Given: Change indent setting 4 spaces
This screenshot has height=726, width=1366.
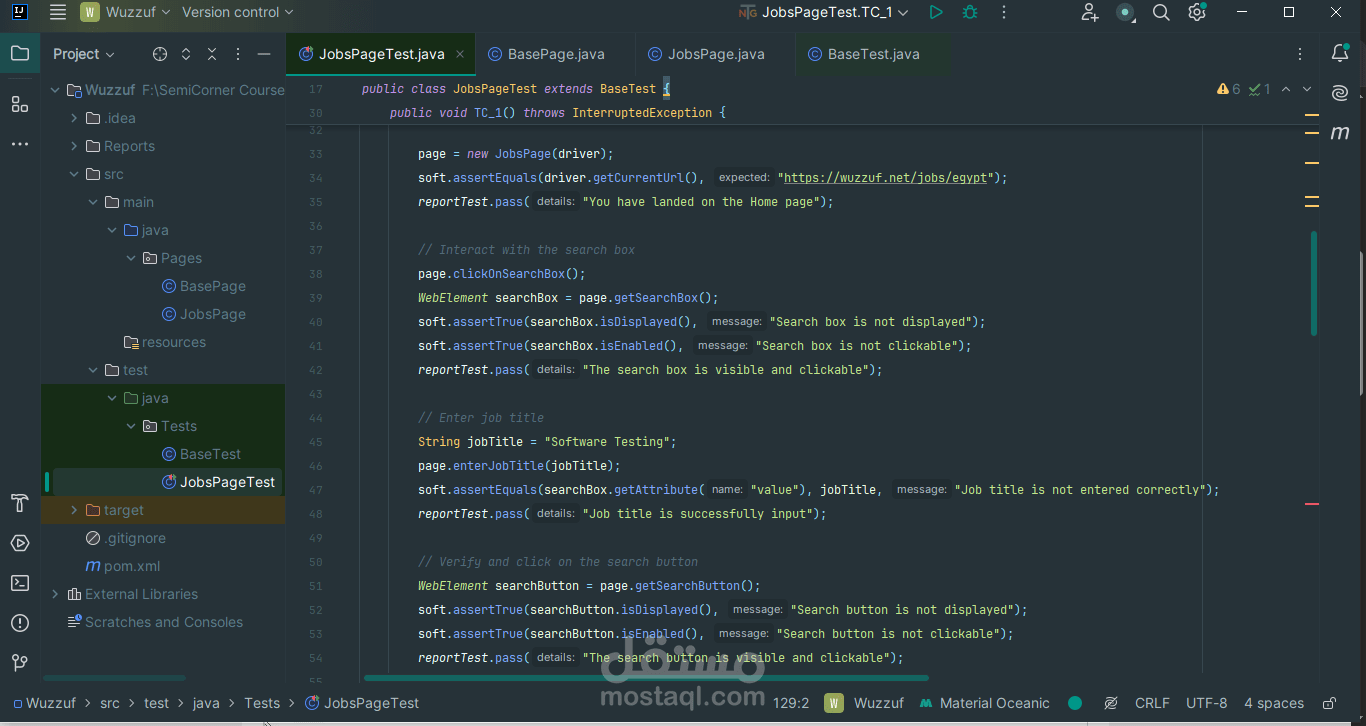Looking at the screenshot, I should [x=1274, y=703].
